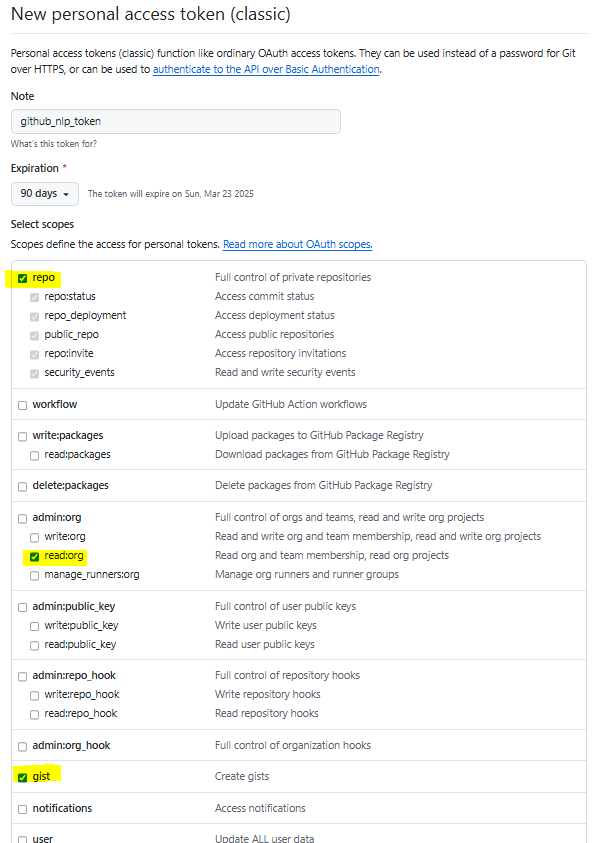The height and width of the screenshot is (843, 598).
Task: Open the 90 days expiration dropdown
Action: (x=45, y=194)
